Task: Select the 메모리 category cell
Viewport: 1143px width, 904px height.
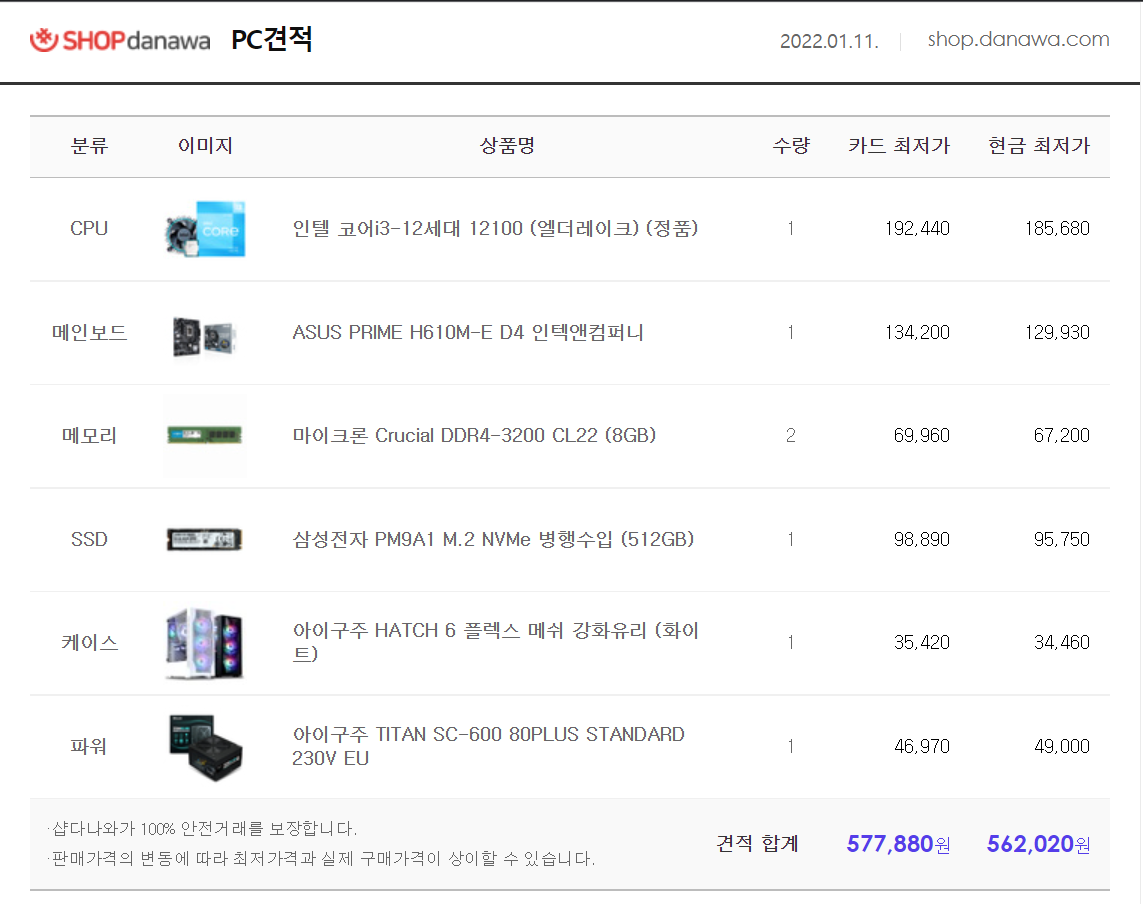Action: click(89, 436)
